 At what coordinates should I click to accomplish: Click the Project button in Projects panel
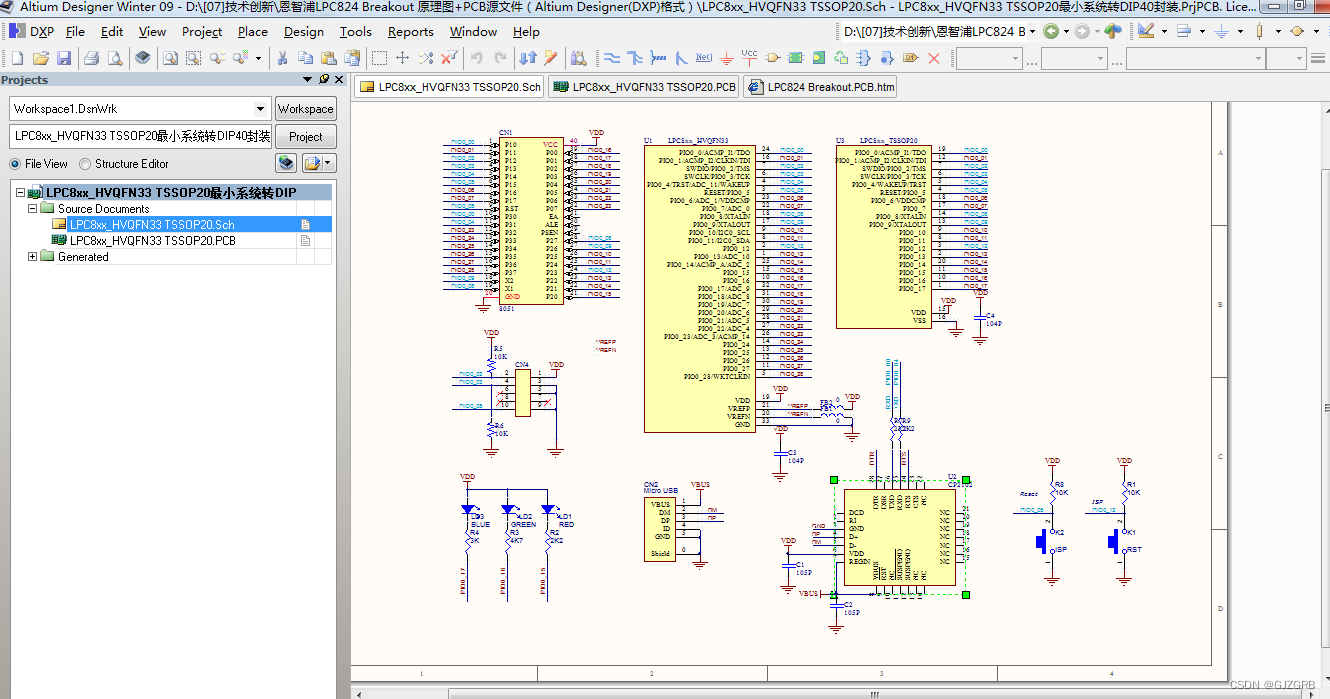(x=305, y=136)
